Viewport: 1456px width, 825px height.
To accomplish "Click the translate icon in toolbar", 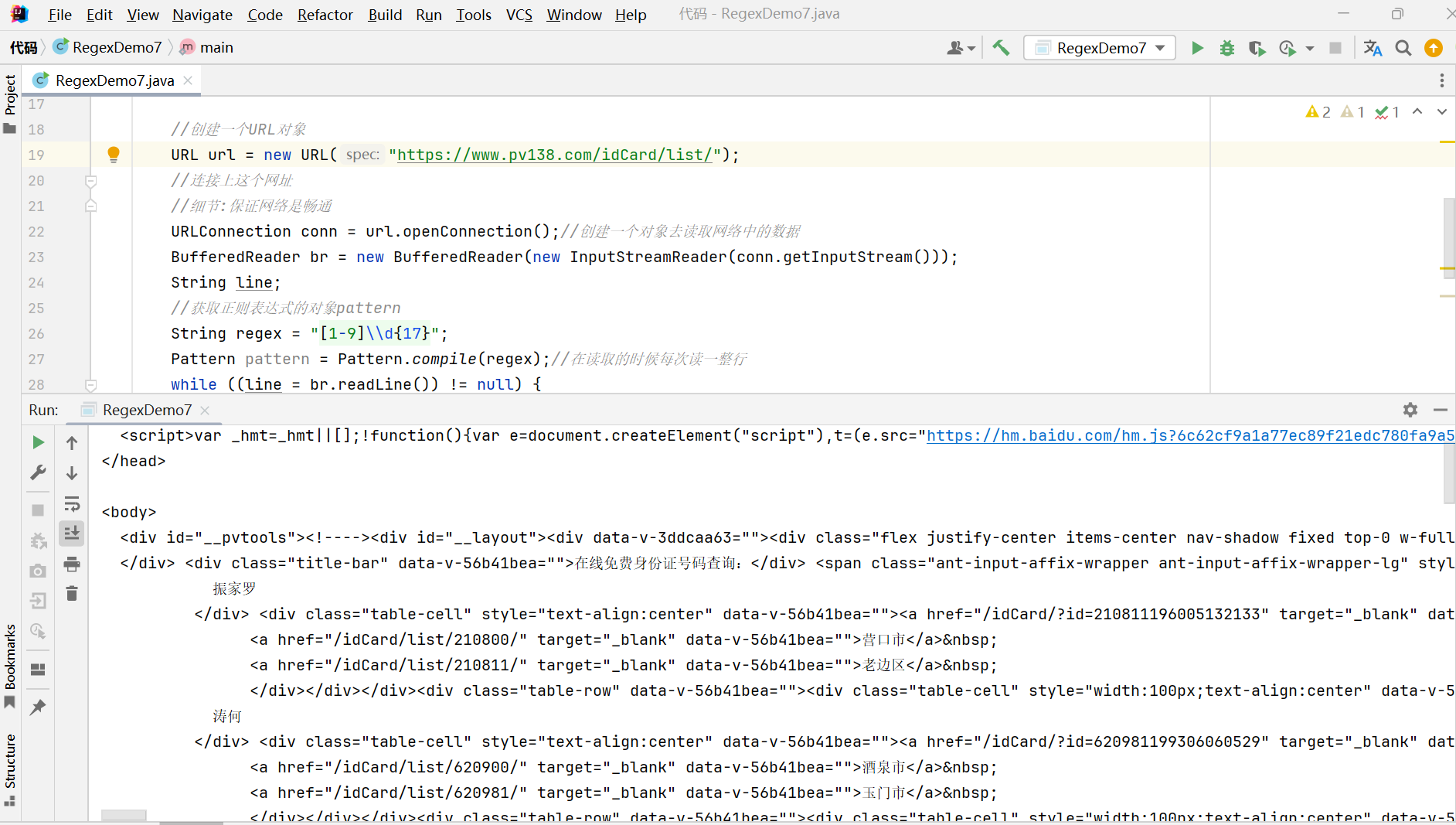I will (x=1373, y=48).
